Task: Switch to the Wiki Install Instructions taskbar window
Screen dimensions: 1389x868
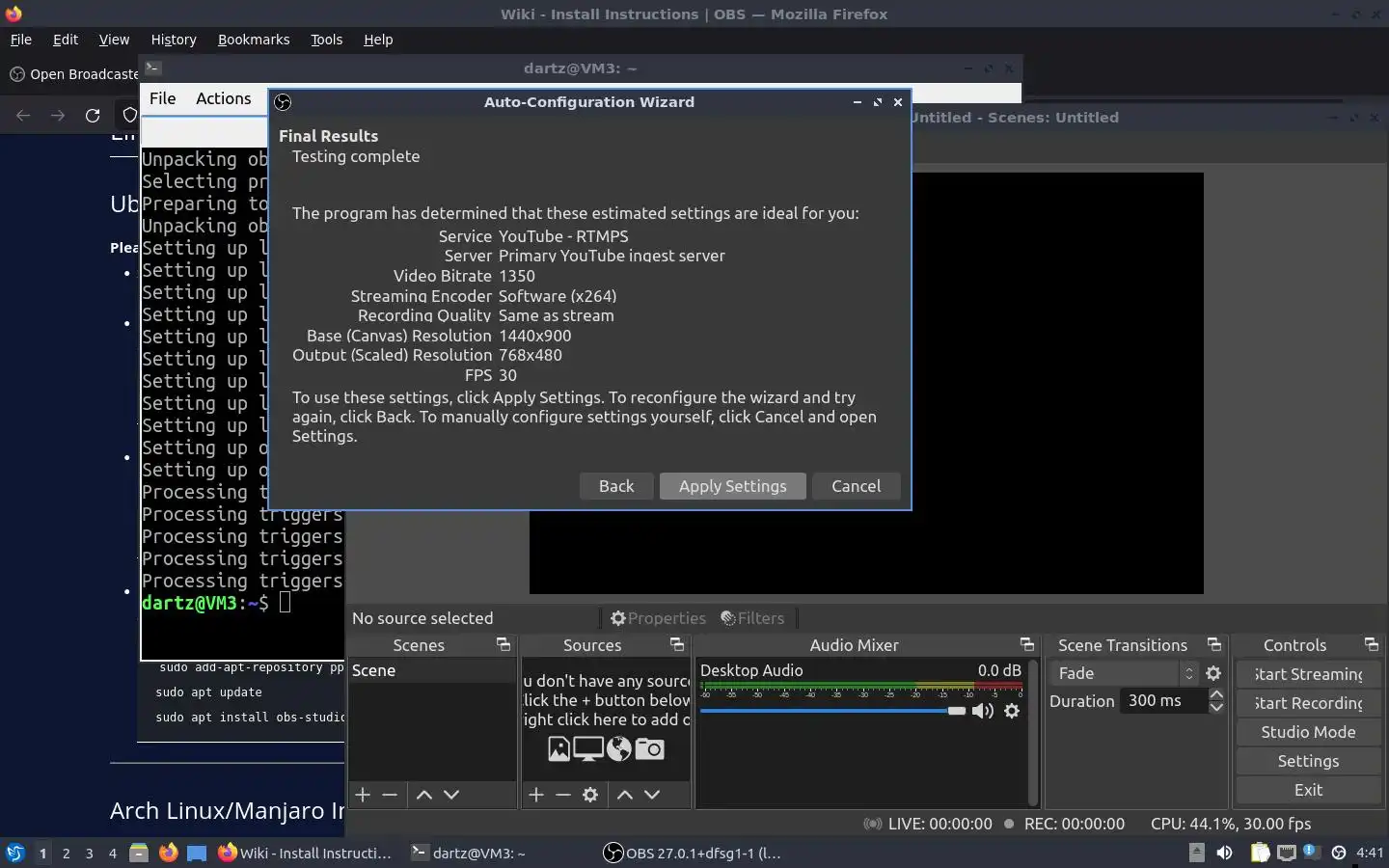Action: click(305, 853)
